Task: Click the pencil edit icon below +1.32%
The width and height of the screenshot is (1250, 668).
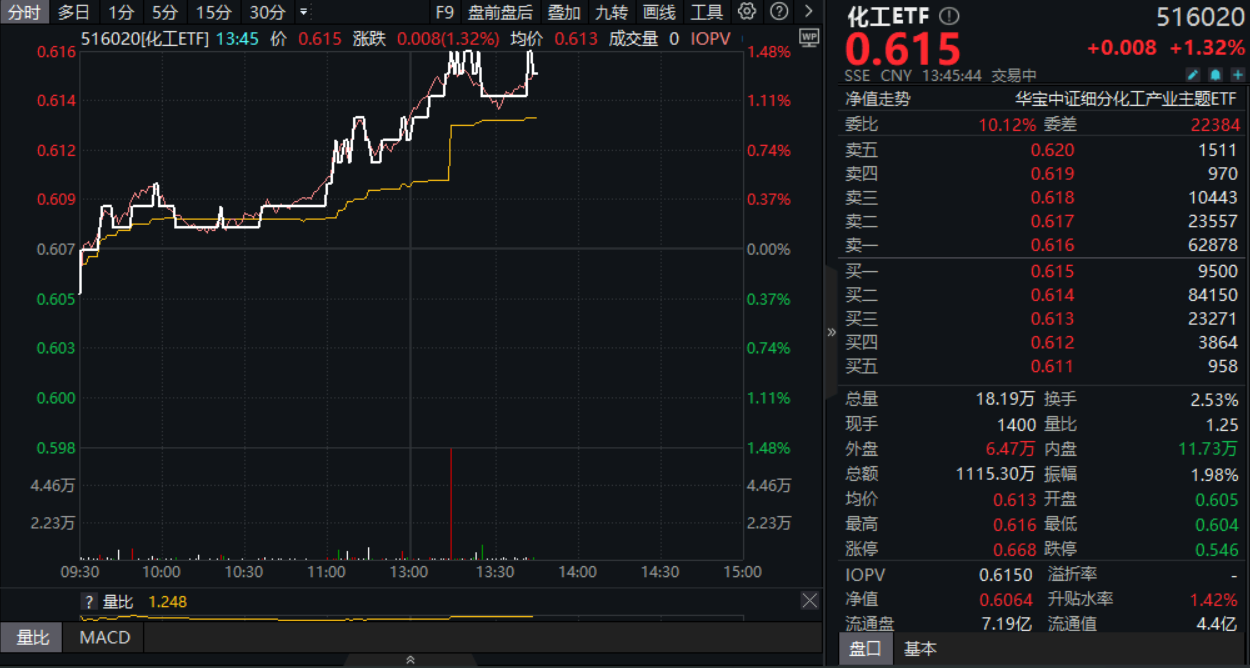Action: tap(1193, 73)
